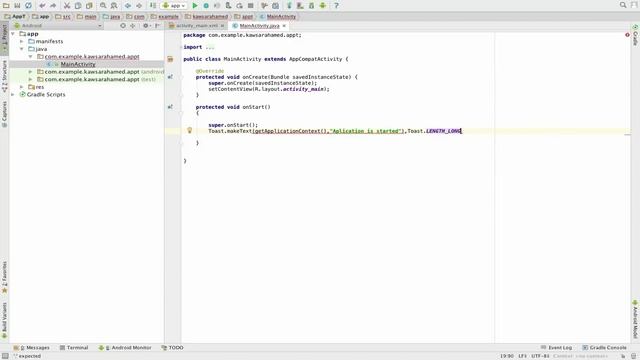Close the MainActivity.java tab
Viewport: 640px width, 360px height.
(x=284, y=26)
